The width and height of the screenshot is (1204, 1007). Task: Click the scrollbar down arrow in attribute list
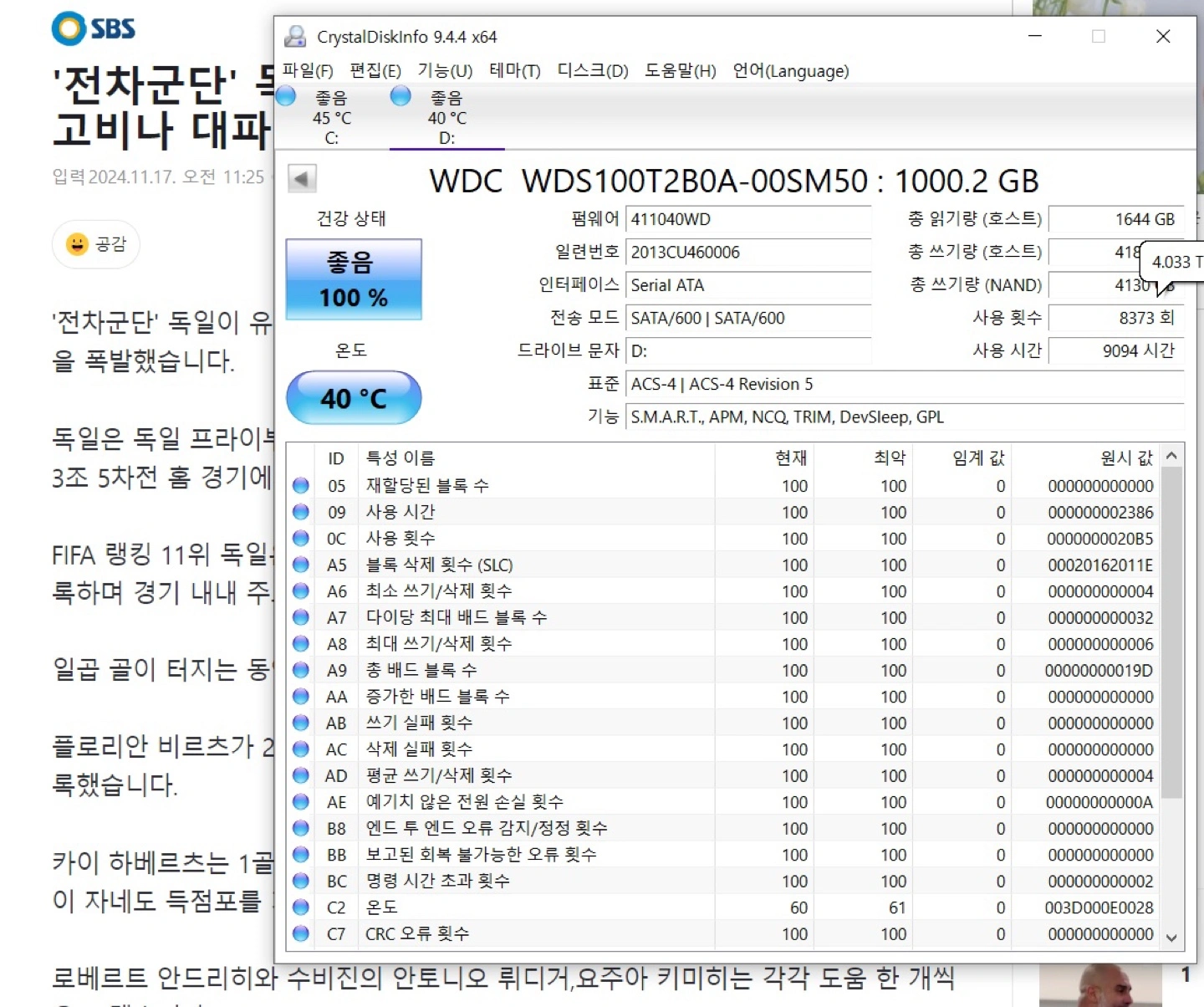pos(1171,938)
